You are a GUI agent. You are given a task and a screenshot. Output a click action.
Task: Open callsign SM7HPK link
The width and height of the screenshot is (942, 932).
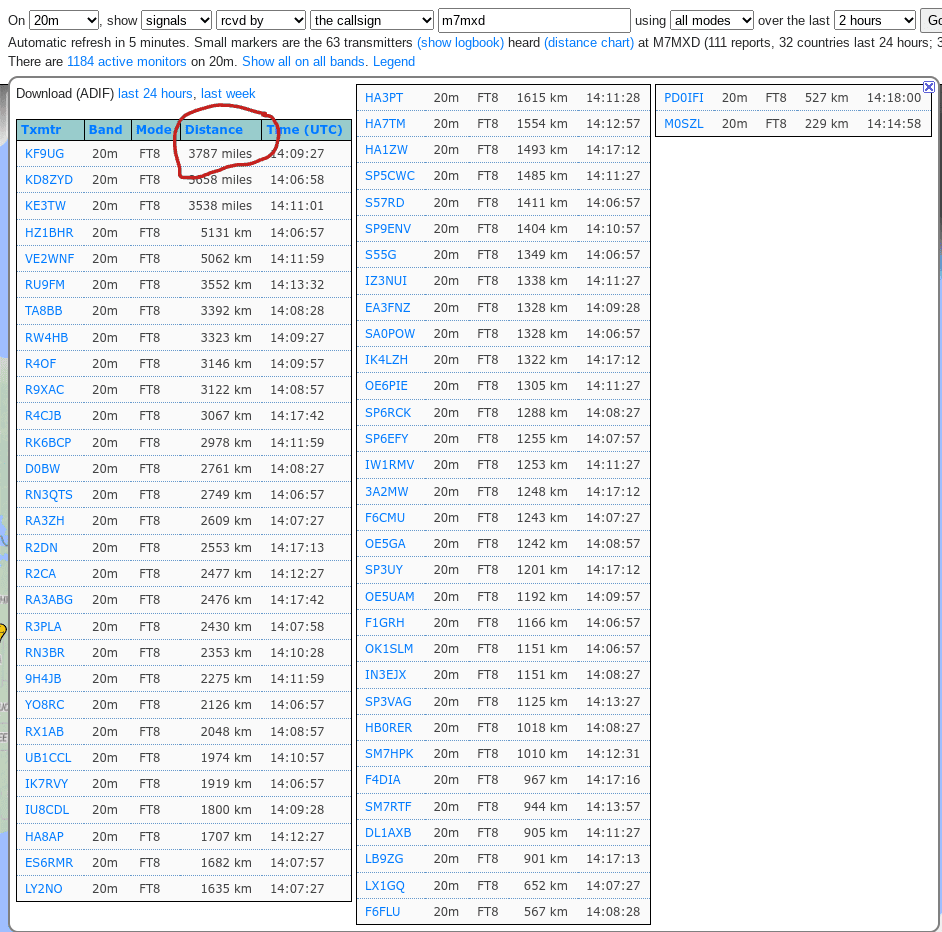pos(389,754)
